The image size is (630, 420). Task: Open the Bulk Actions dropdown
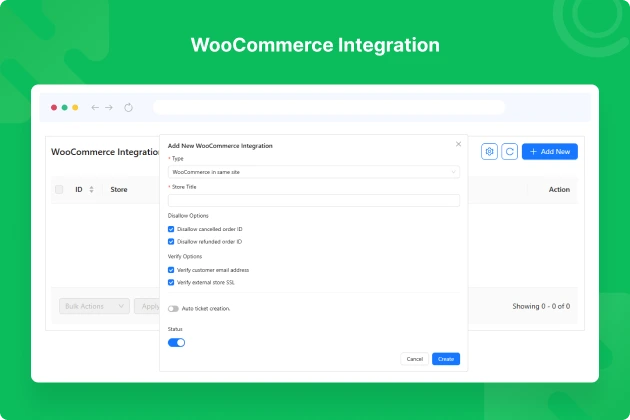94,306
